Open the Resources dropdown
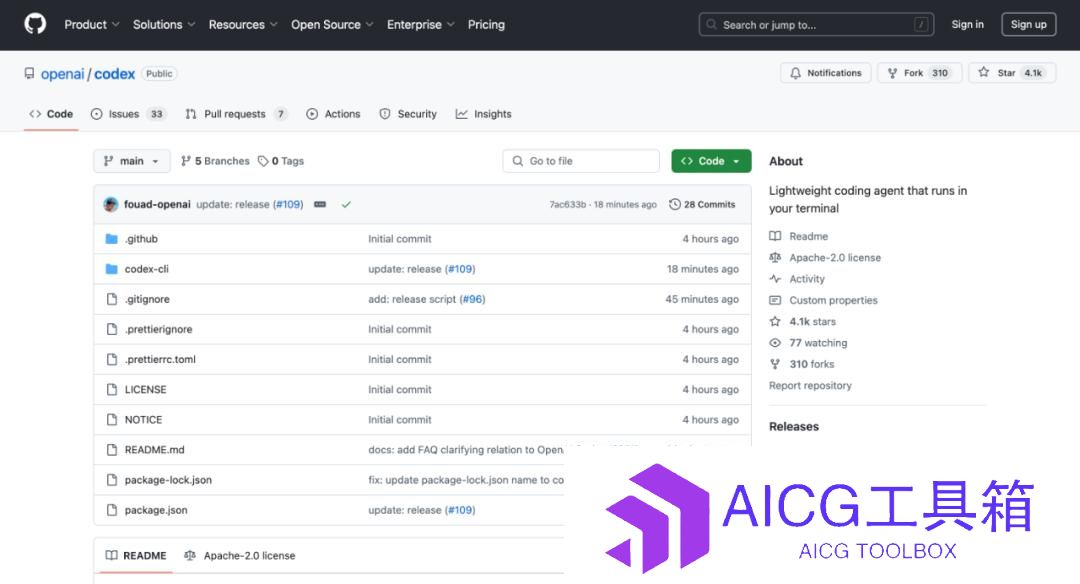The height and width of the screenshot is (584, 1080). 243,25
